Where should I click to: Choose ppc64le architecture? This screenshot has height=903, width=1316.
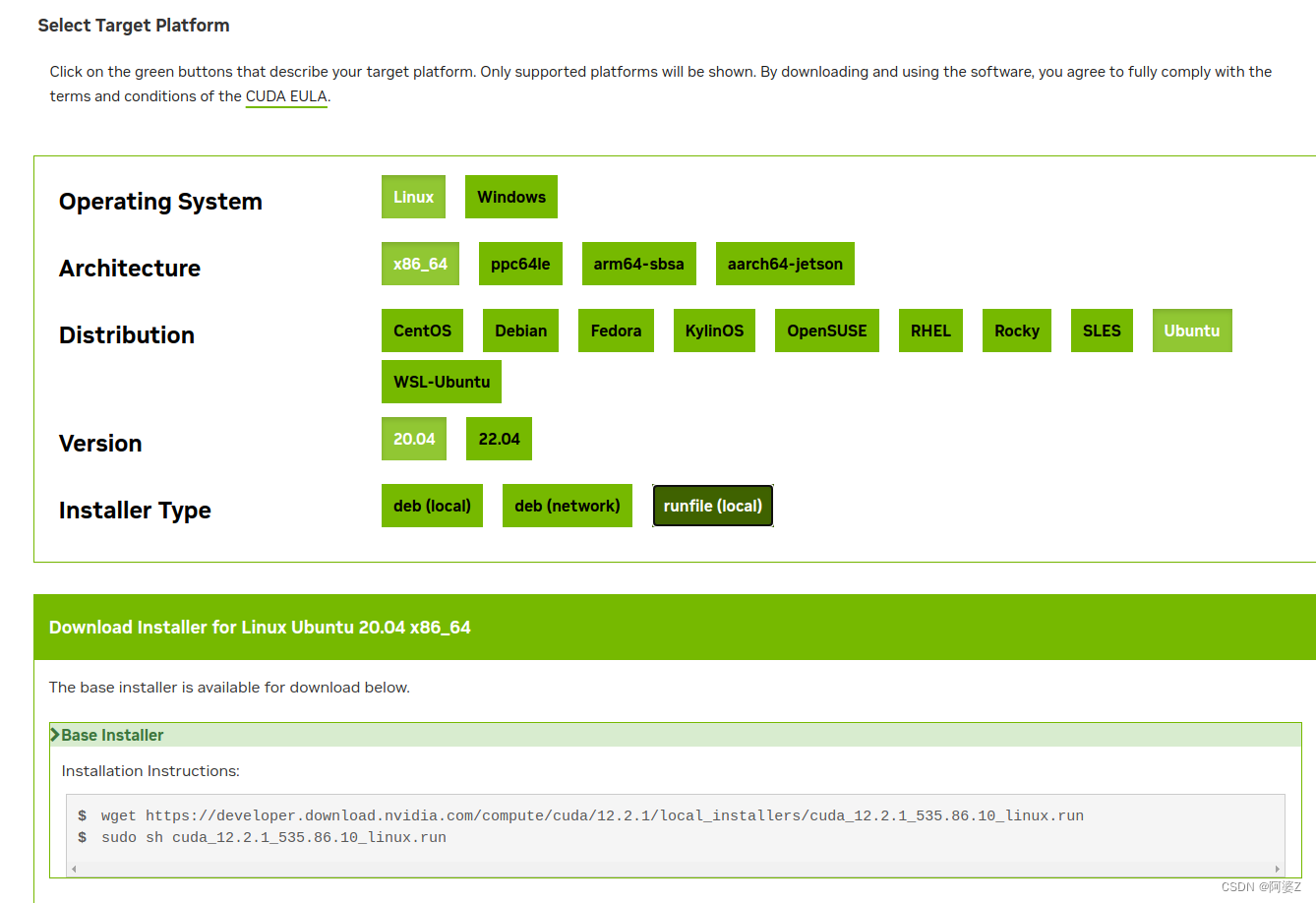coord(520,264)
